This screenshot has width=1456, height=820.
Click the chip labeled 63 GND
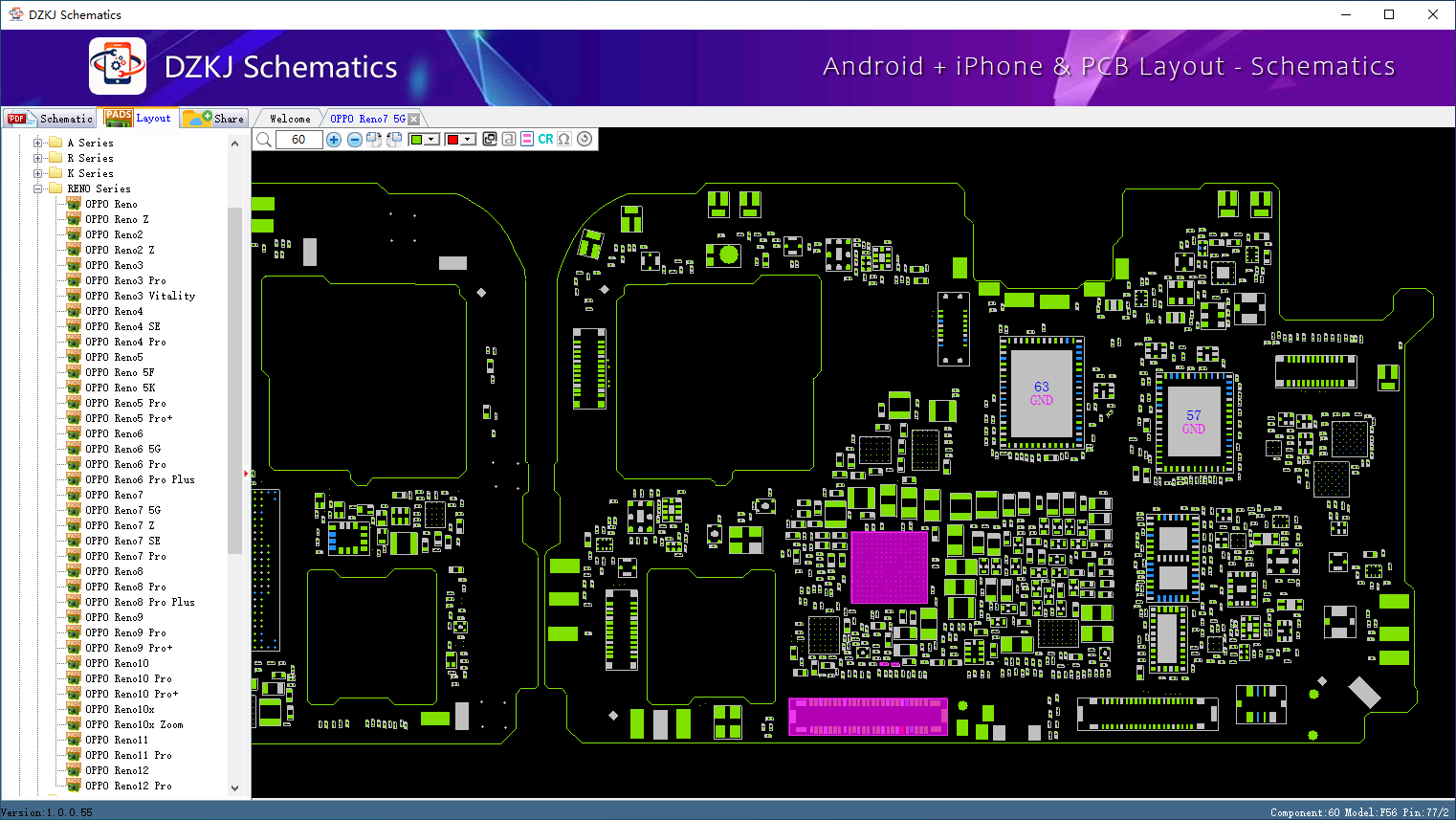(x=1042, y=393)
